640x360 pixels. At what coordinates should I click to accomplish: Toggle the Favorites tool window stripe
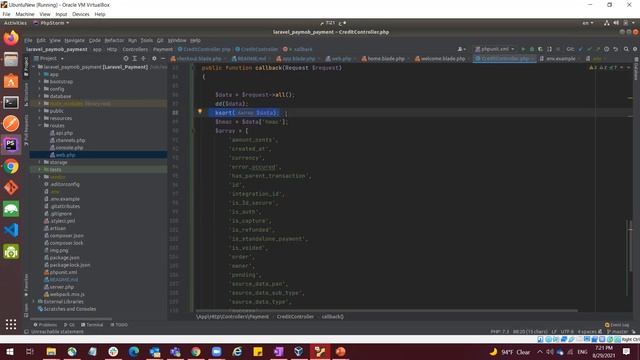click(x=26, y=284)
